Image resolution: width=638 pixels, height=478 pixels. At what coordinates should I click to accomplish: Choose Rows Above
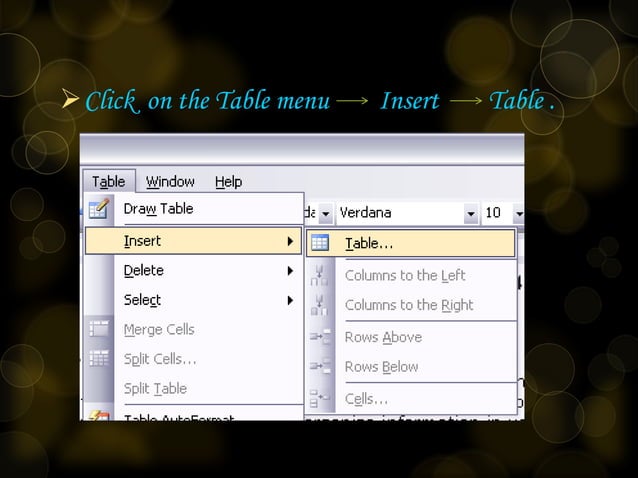[411, 337]
